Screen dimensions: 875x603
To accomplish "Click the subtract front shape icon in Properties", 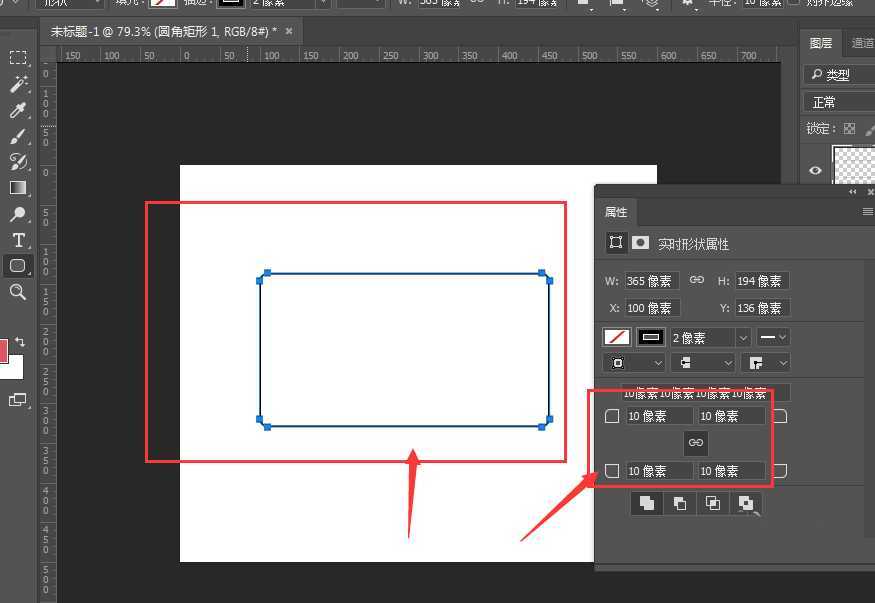I will (679, 503).
